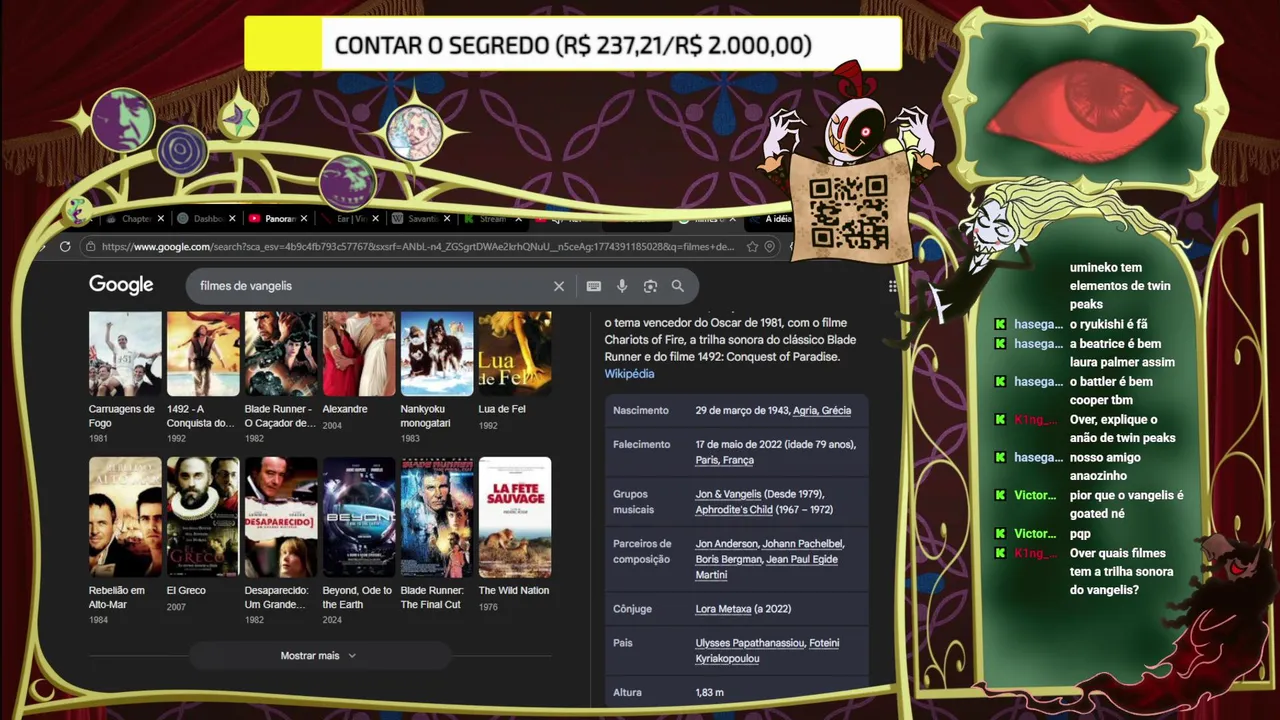Open the Lua de Fel poster
This screenshot has width=1280, height=720.
click(515, 353)
